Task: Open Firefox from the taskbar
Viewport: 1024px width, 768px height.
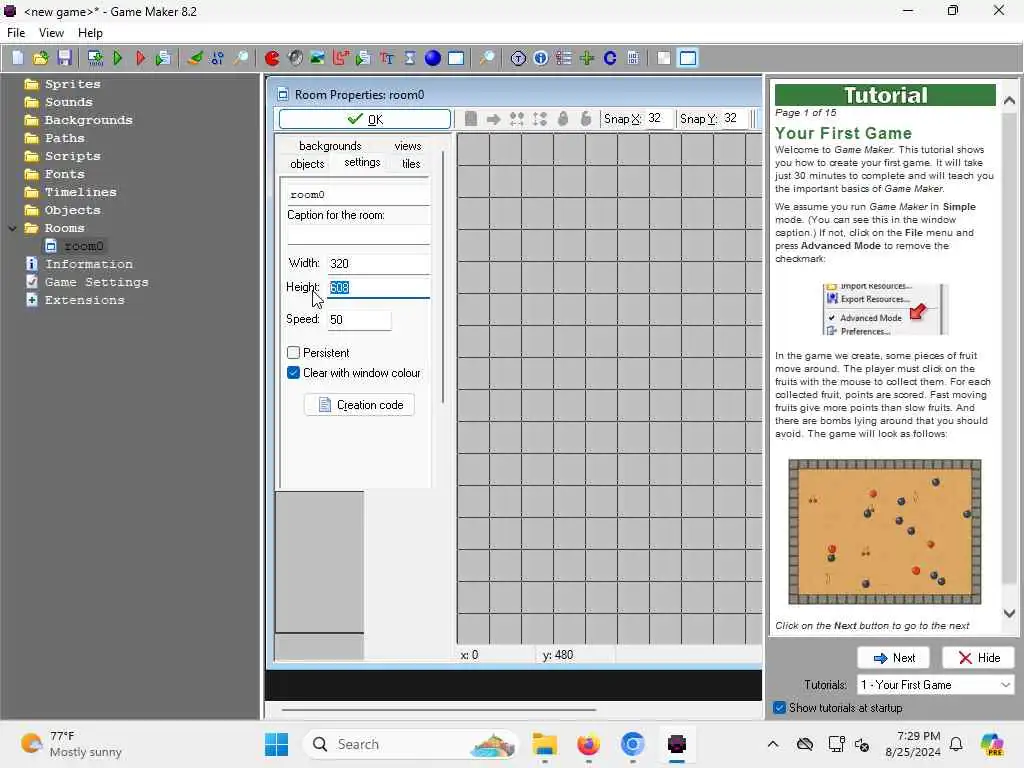Action: pyautogui.click(x=588, y=744)
